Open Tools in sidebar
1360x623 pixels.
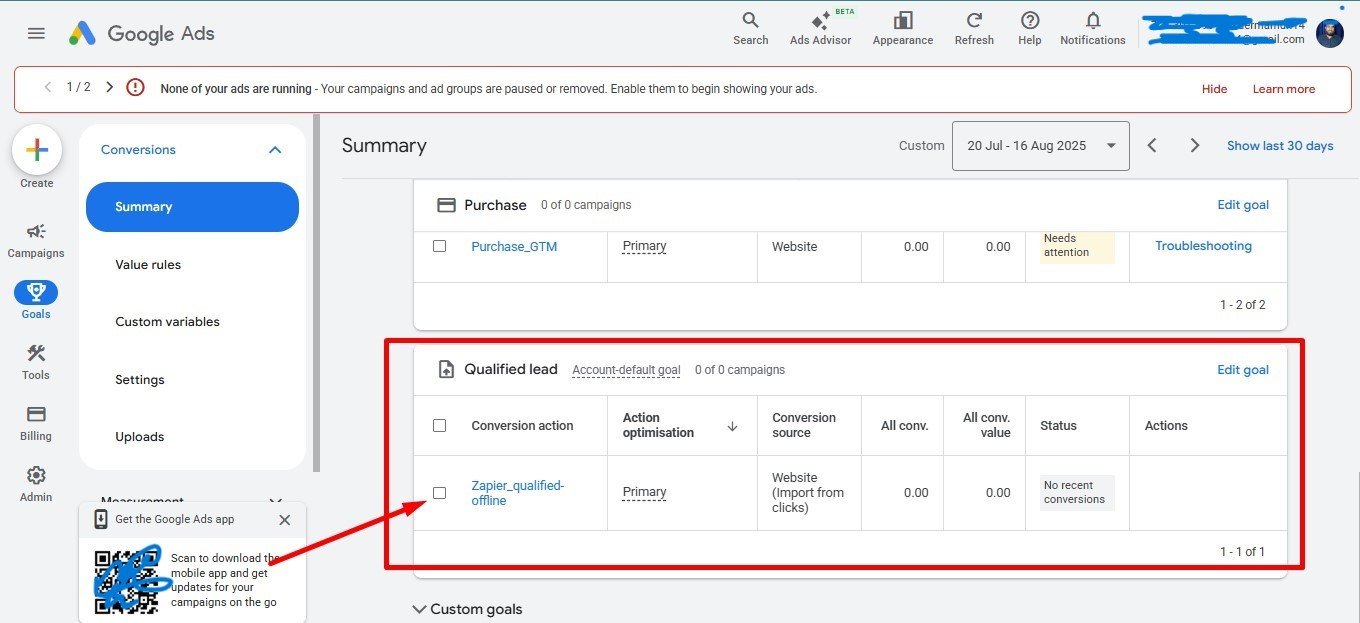pos(36,361)
